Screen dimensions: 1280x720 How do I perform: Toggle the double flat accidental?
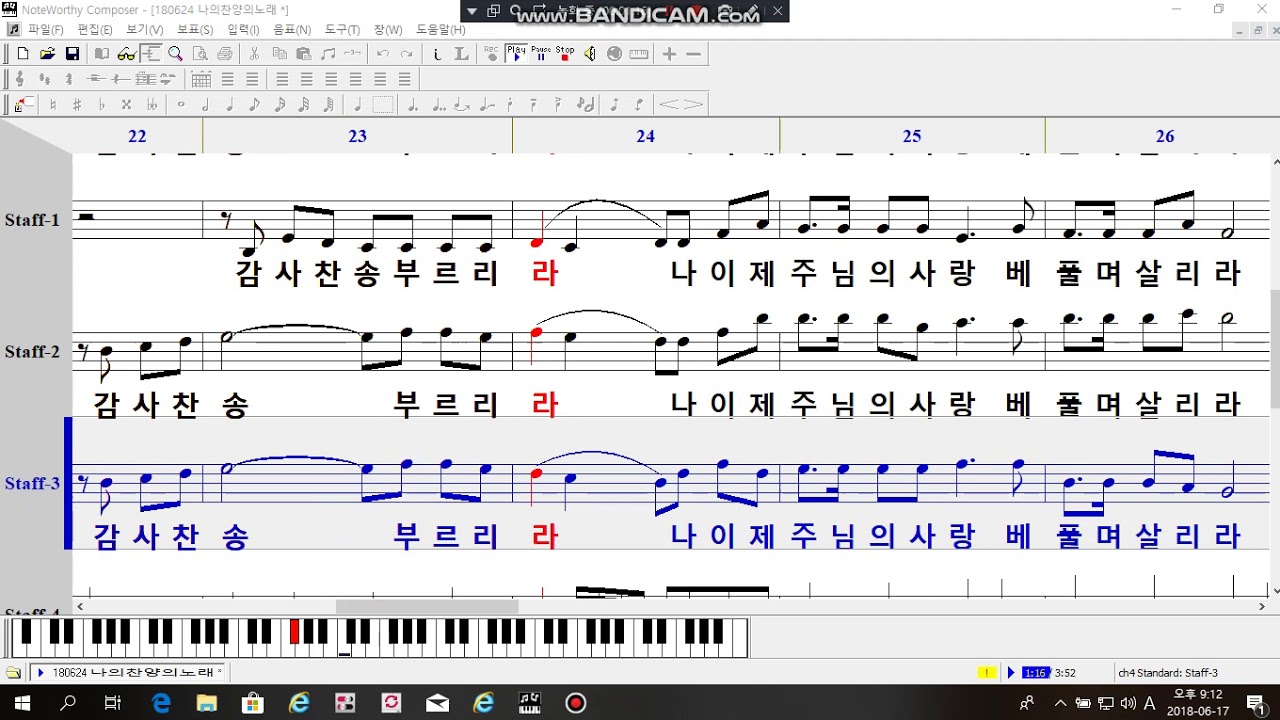151,104
